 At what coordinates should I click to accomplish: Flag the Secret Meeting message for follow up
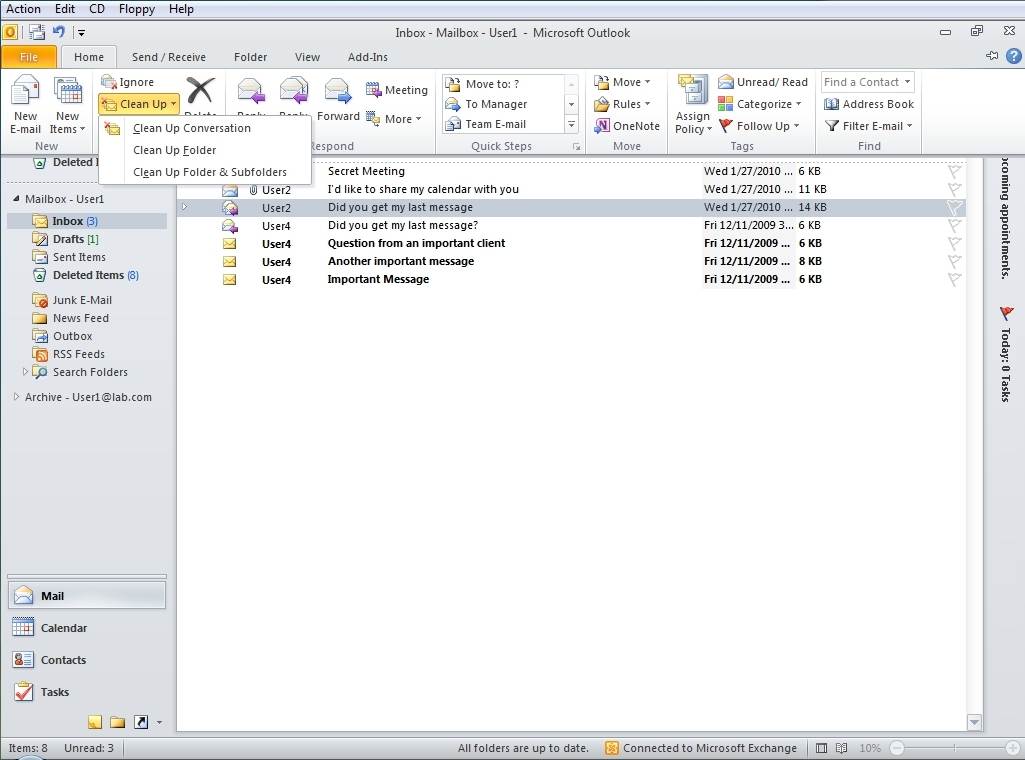953,171
